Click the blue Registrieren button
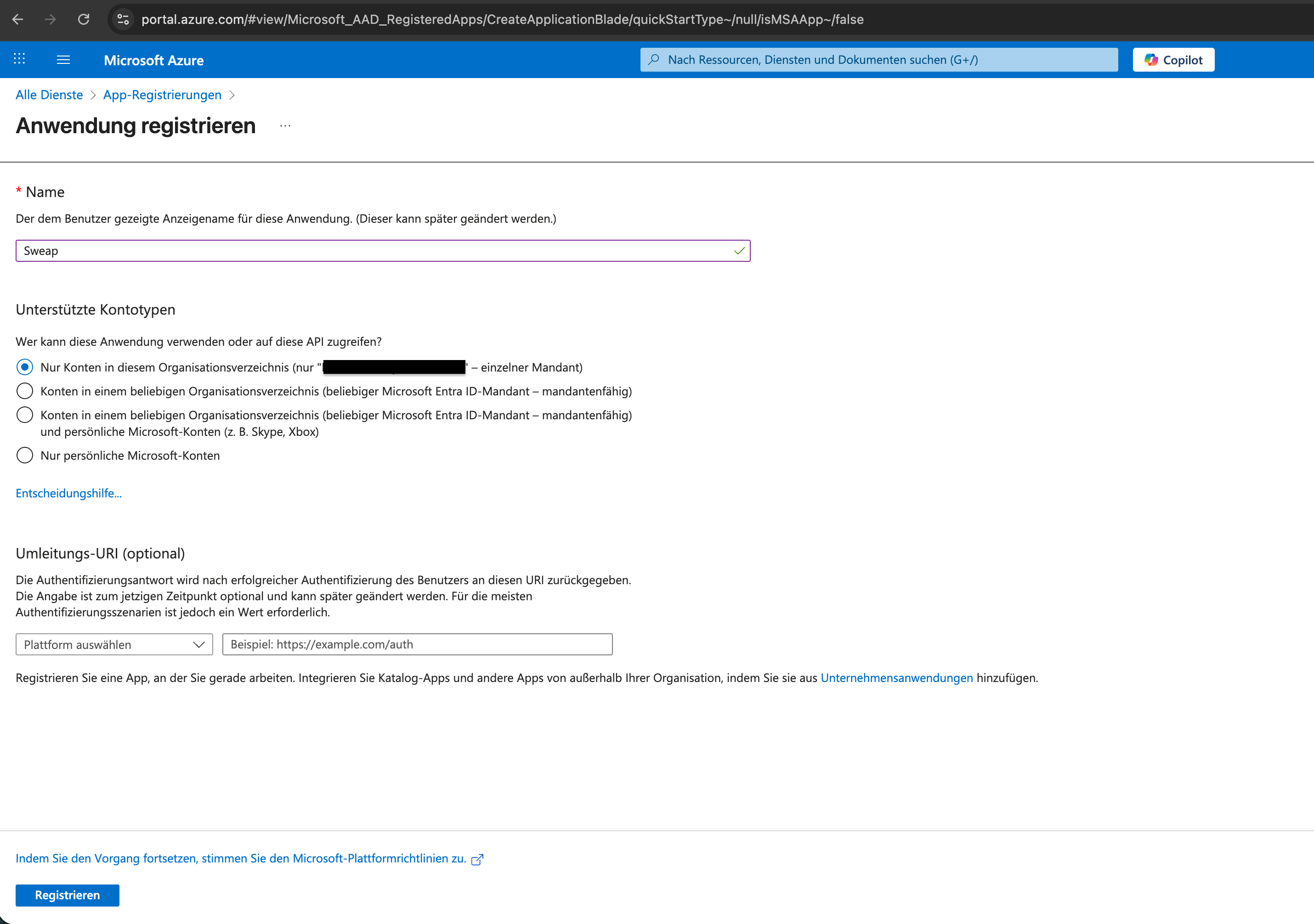The image size is (1314, 924). tap(68, 896)
